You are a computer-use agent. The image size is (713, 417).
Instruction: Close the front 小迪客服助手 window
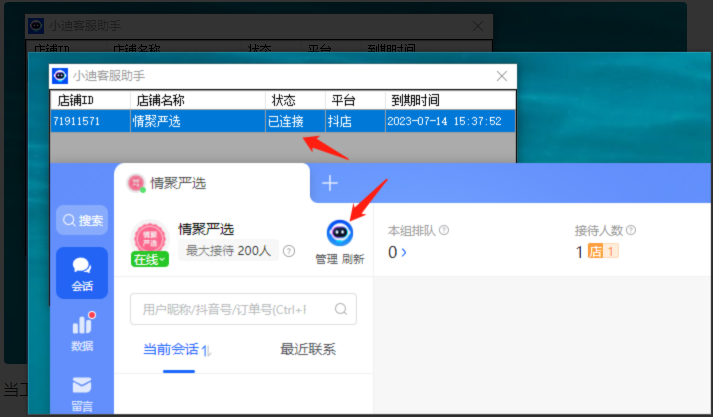click(502, 76)
